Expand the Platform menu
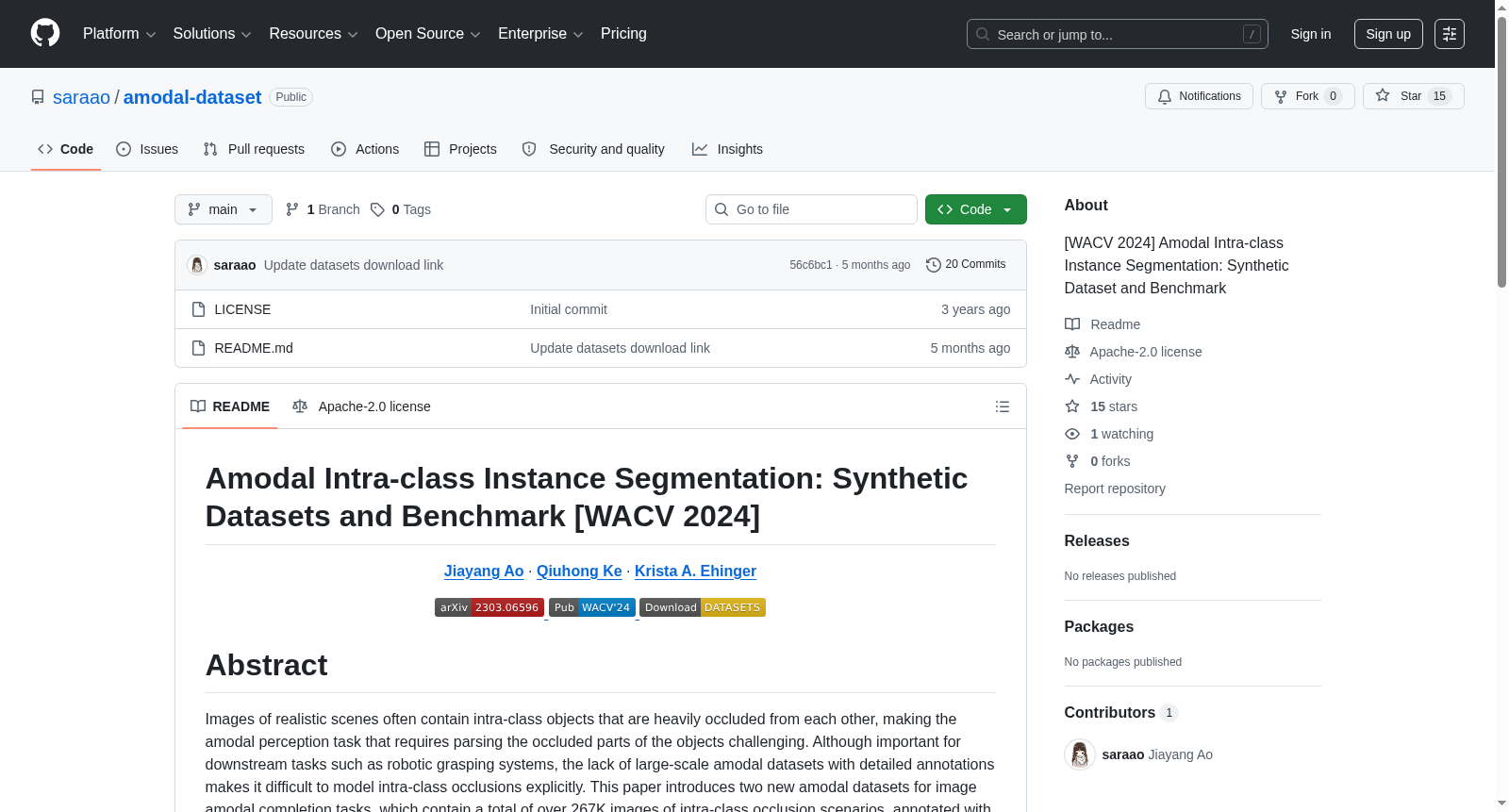Screen dimensions: 1509x812 point(120,34)
